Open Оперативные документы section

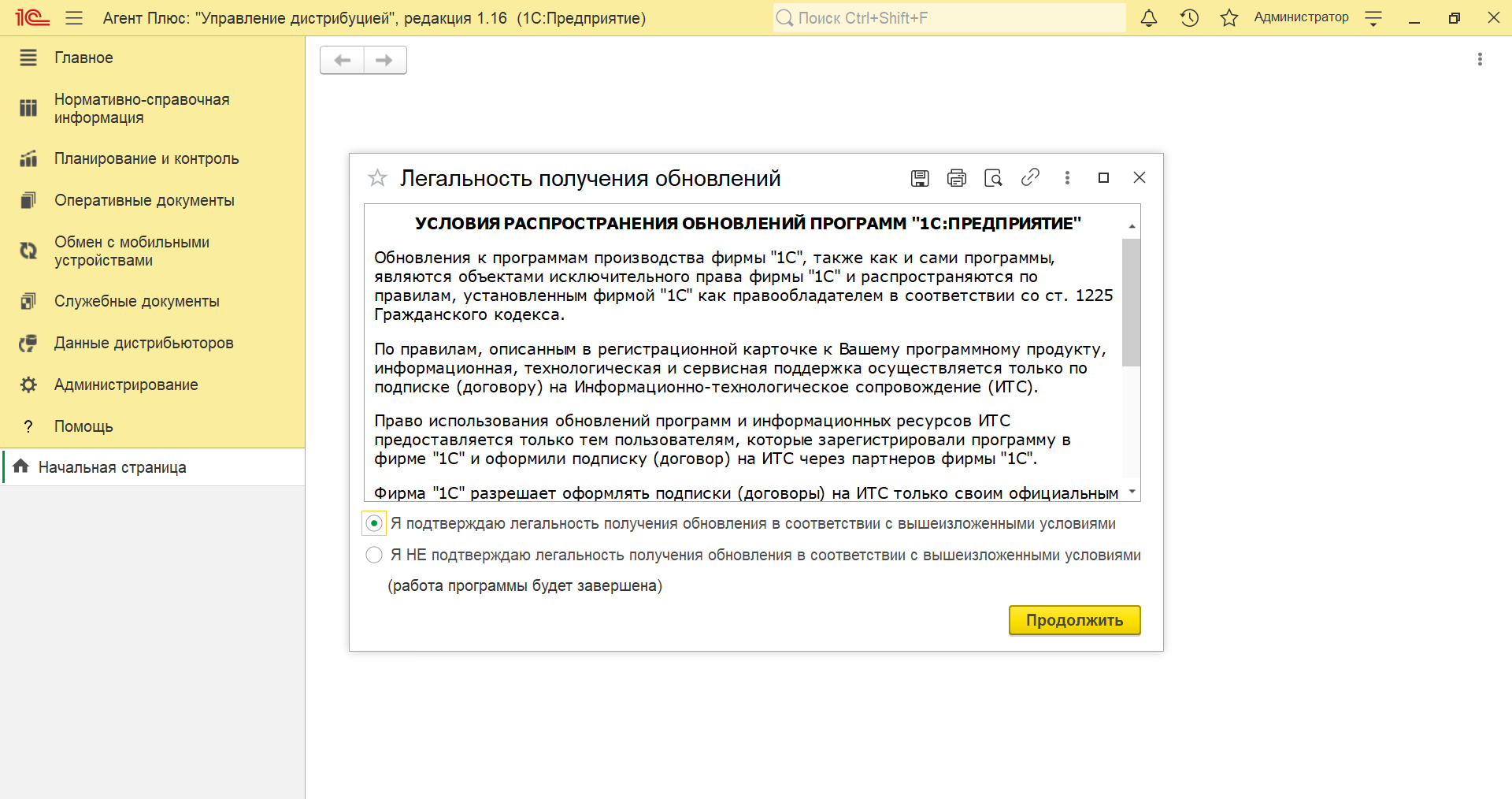pyautogui.click(x=153, y=200)
